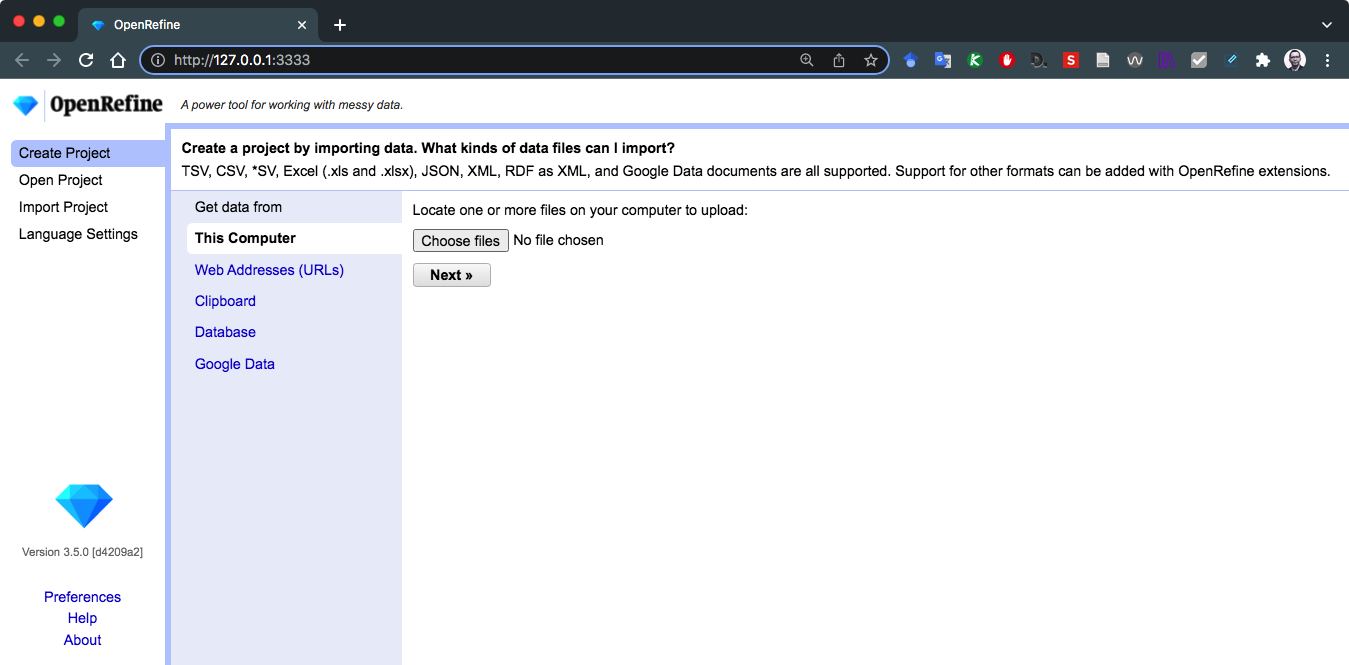Click the blue shape extension icon after the star
Screen dimensions: 1349x665
coord(910,60)
